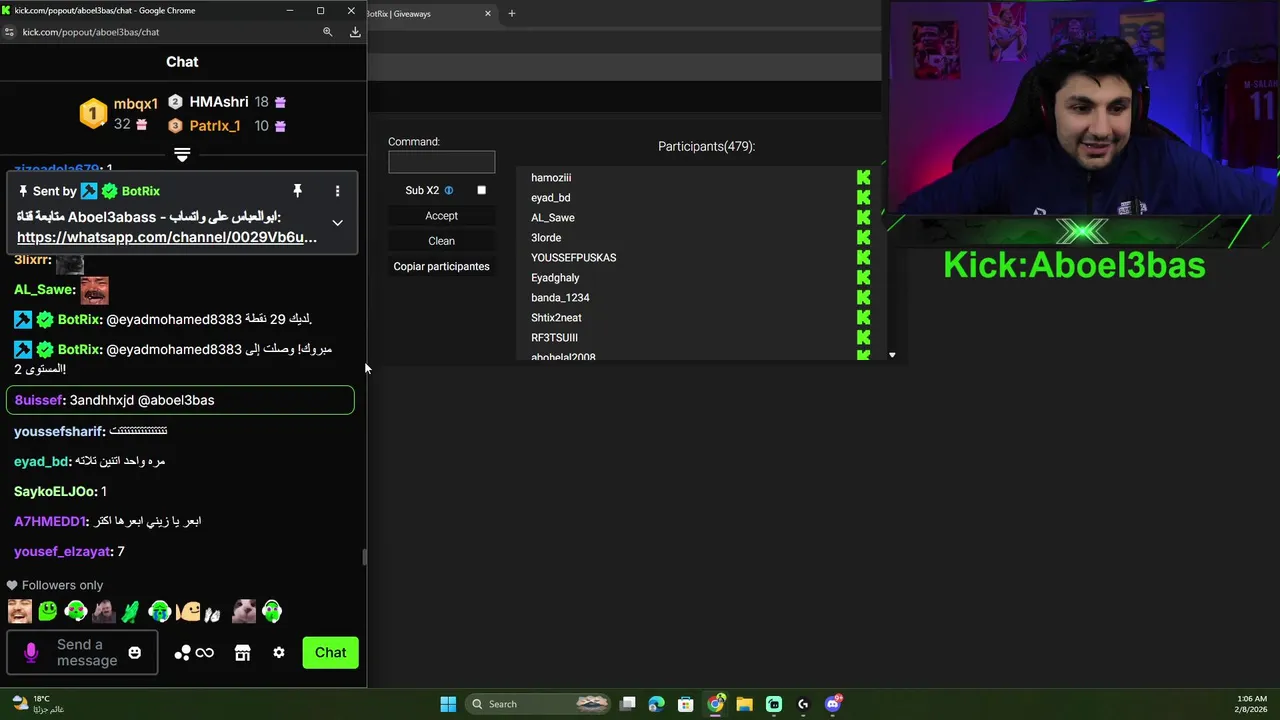Click the taskbar Search box
Image resolution: width=1280 pixels, height=720 pixels.
click(538, 704)
